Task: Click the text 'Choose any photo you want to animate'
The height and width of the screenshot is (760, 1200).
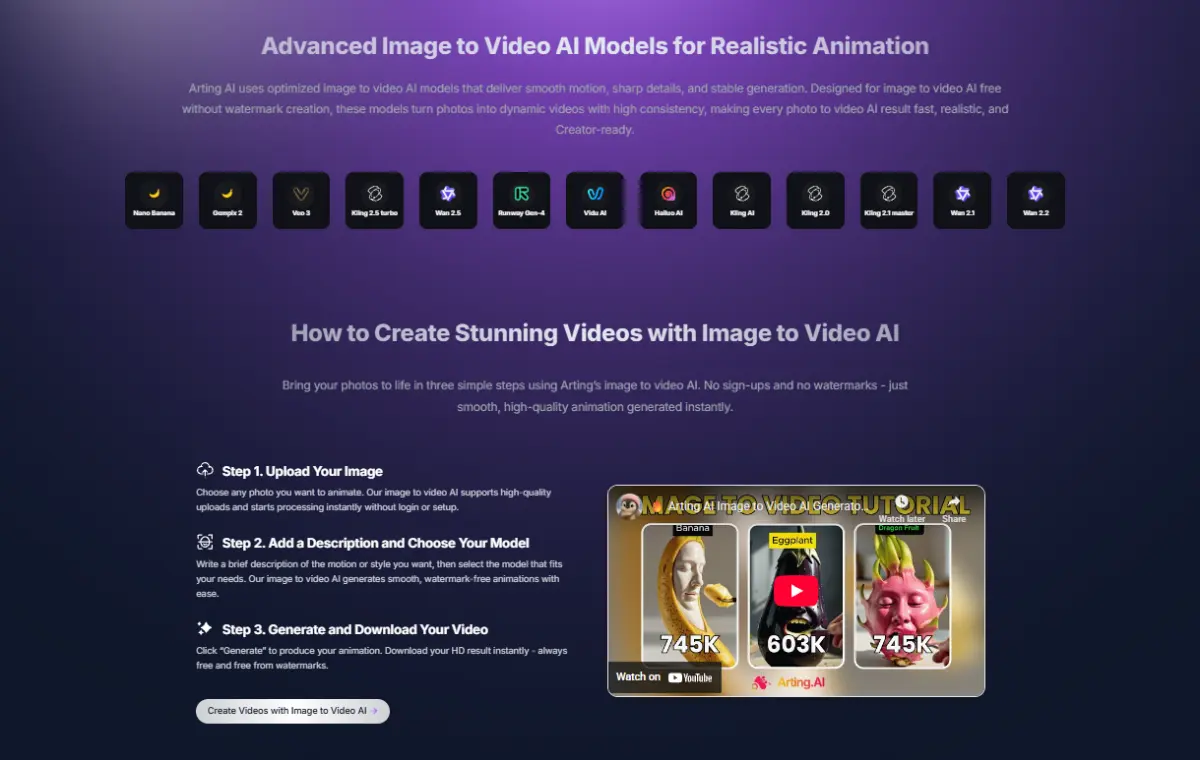Action: pos(374,500)
